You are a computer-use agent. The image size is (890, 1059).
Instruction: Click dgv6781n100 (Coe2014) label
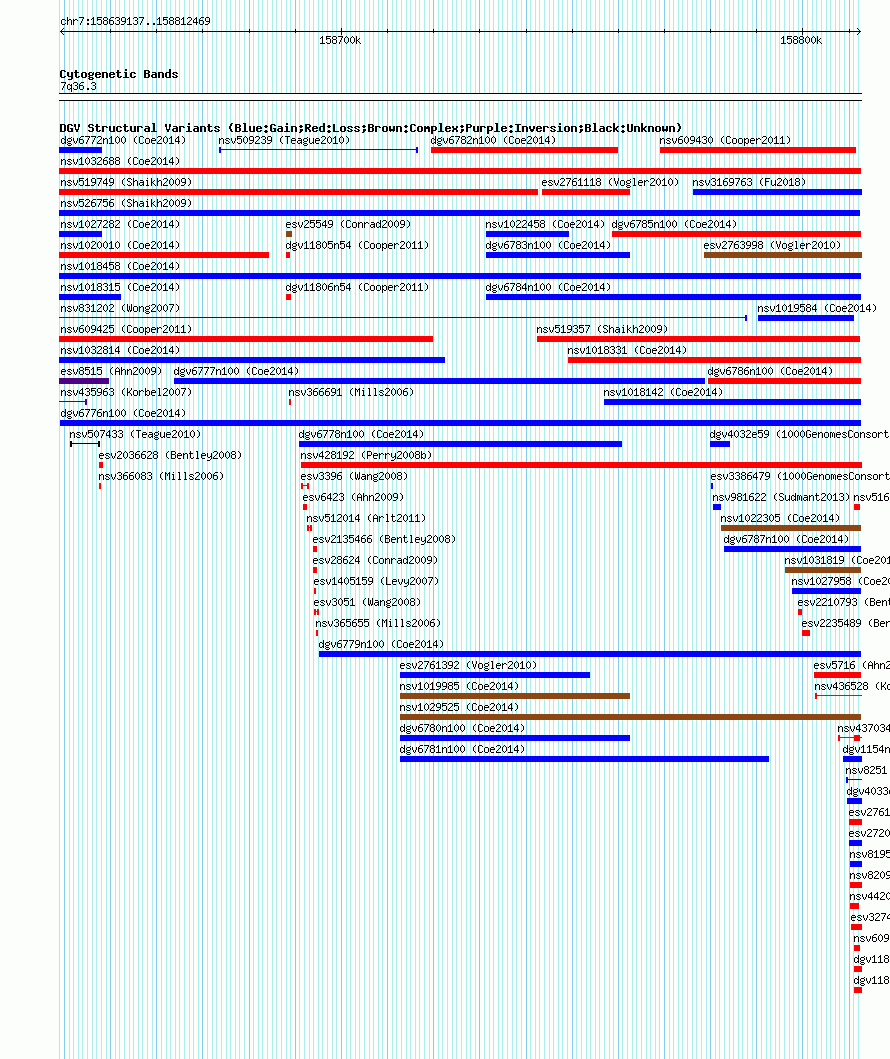coord(462,748)
